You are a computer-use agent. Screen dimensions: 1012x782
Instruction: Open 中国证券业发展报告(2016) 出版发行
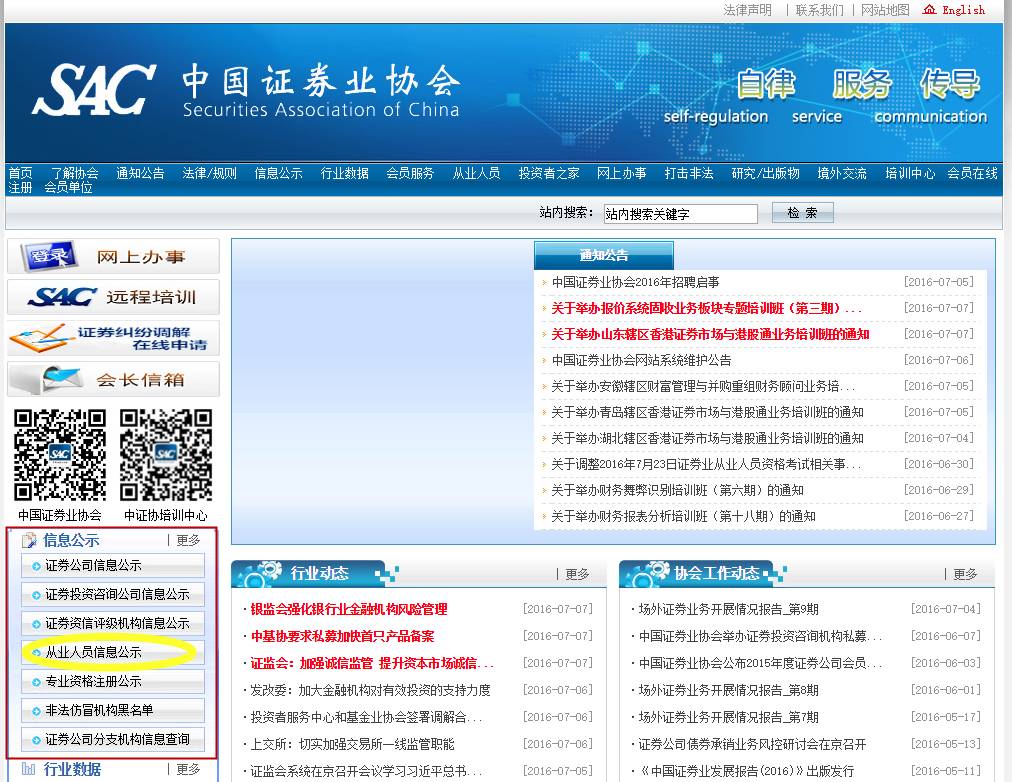pos(746,771)
